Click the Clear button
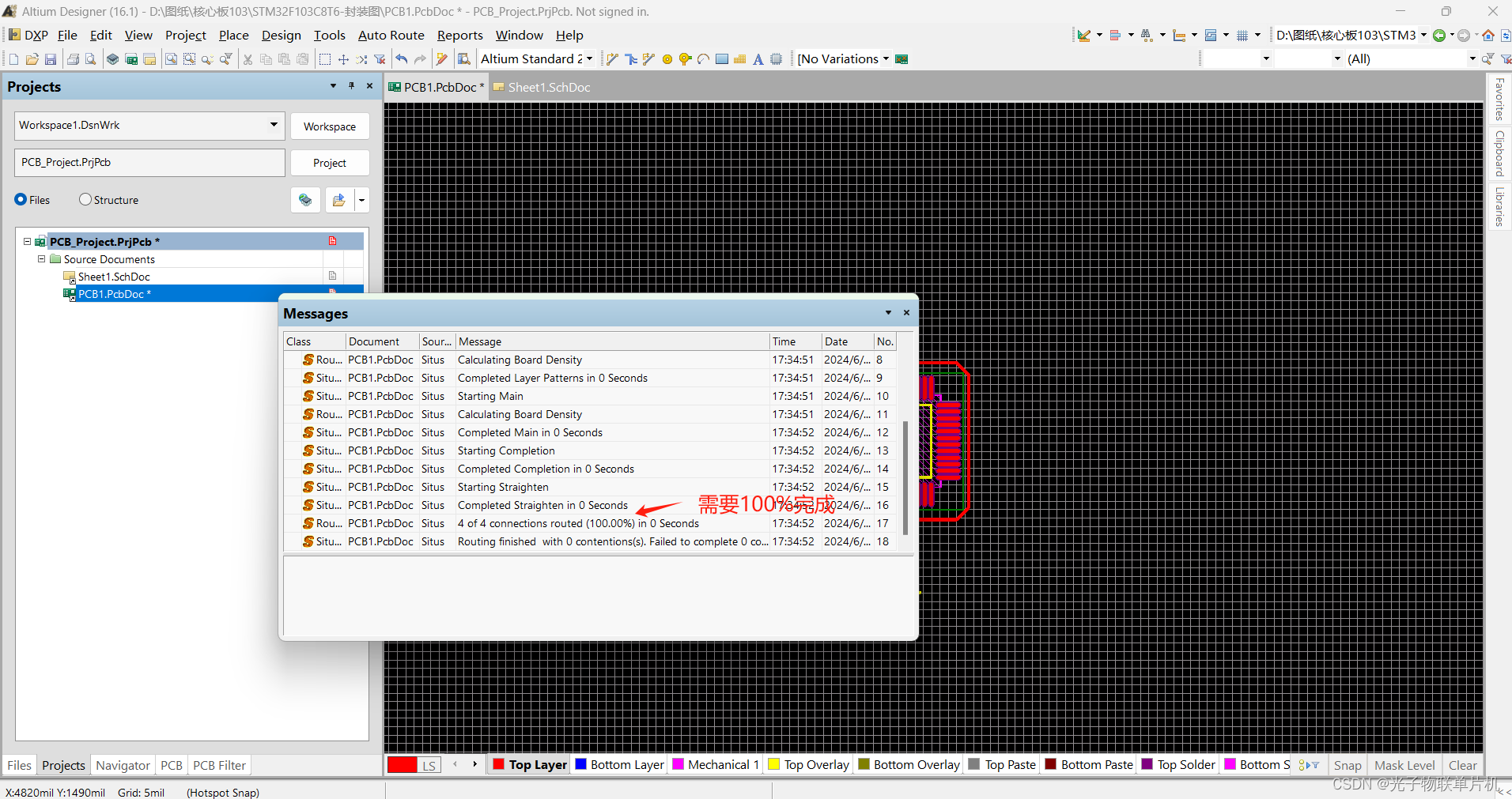Image resolution: width=1512 pixels, height=799 pixels. [1462, 765]
